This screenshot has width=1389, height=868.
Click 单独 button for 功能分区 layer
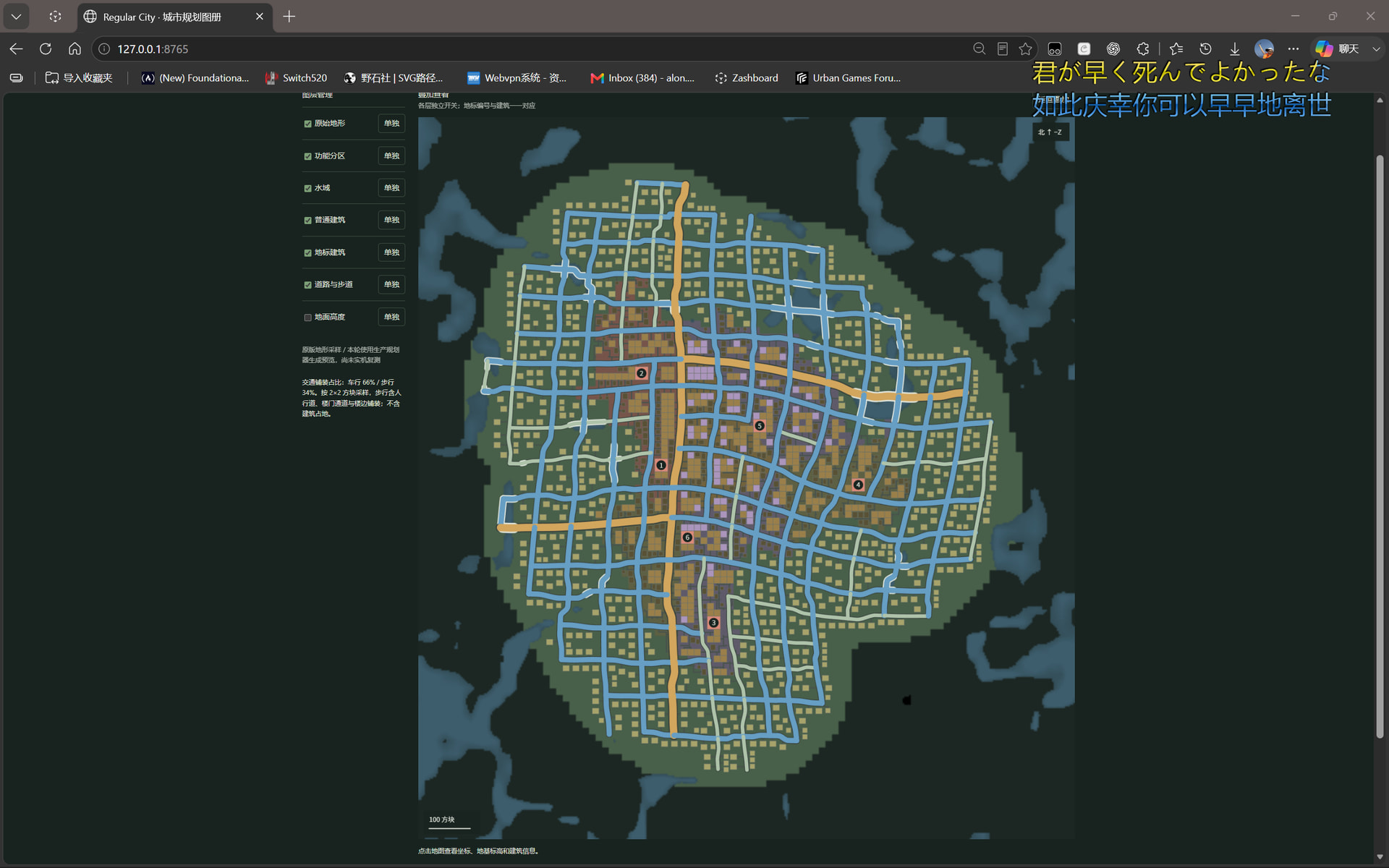(391, 156)
